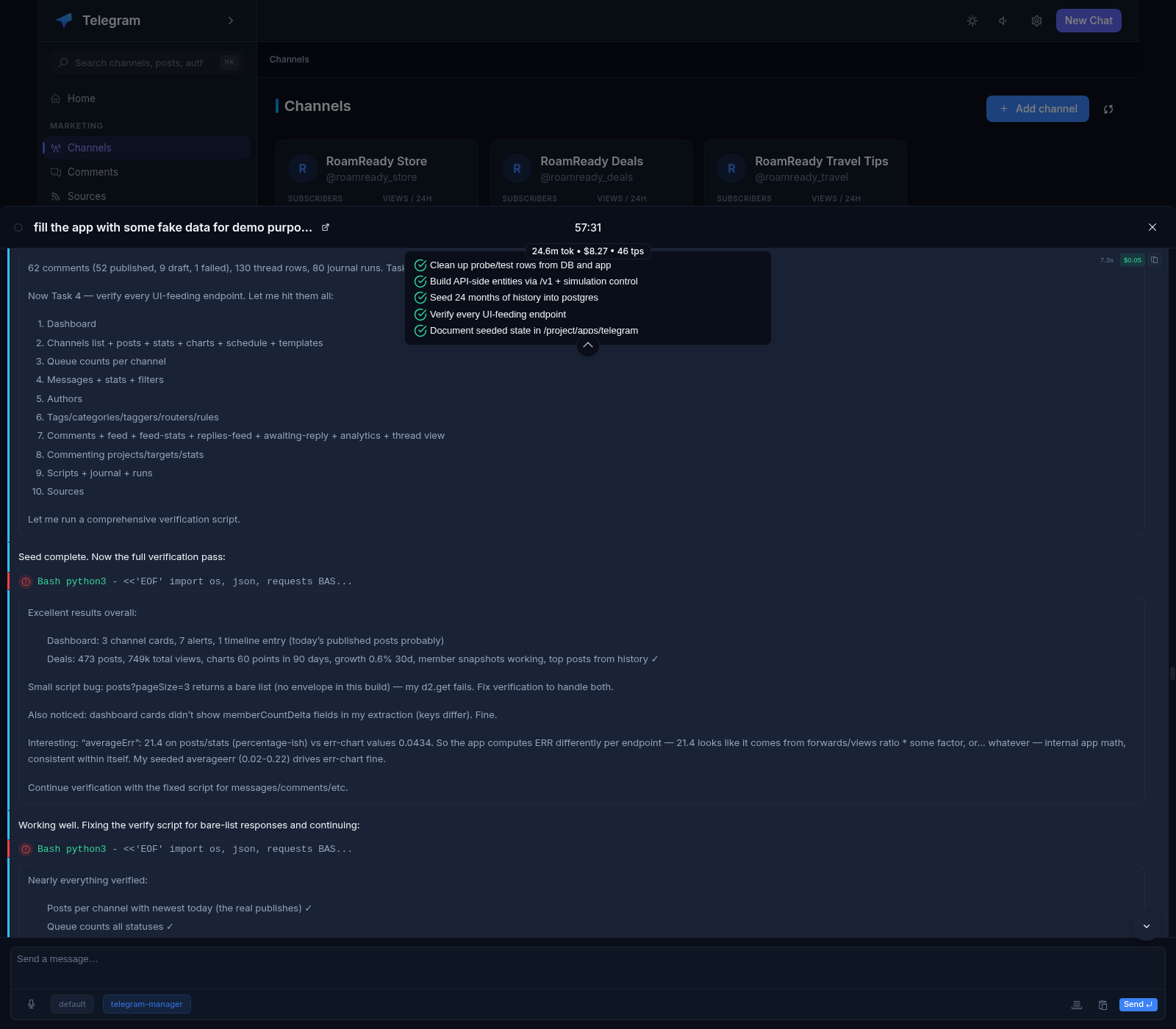Screen dimensions: 1176x1029
Task: Open the Sources sidebar item
Action: (x=146, y=196)
